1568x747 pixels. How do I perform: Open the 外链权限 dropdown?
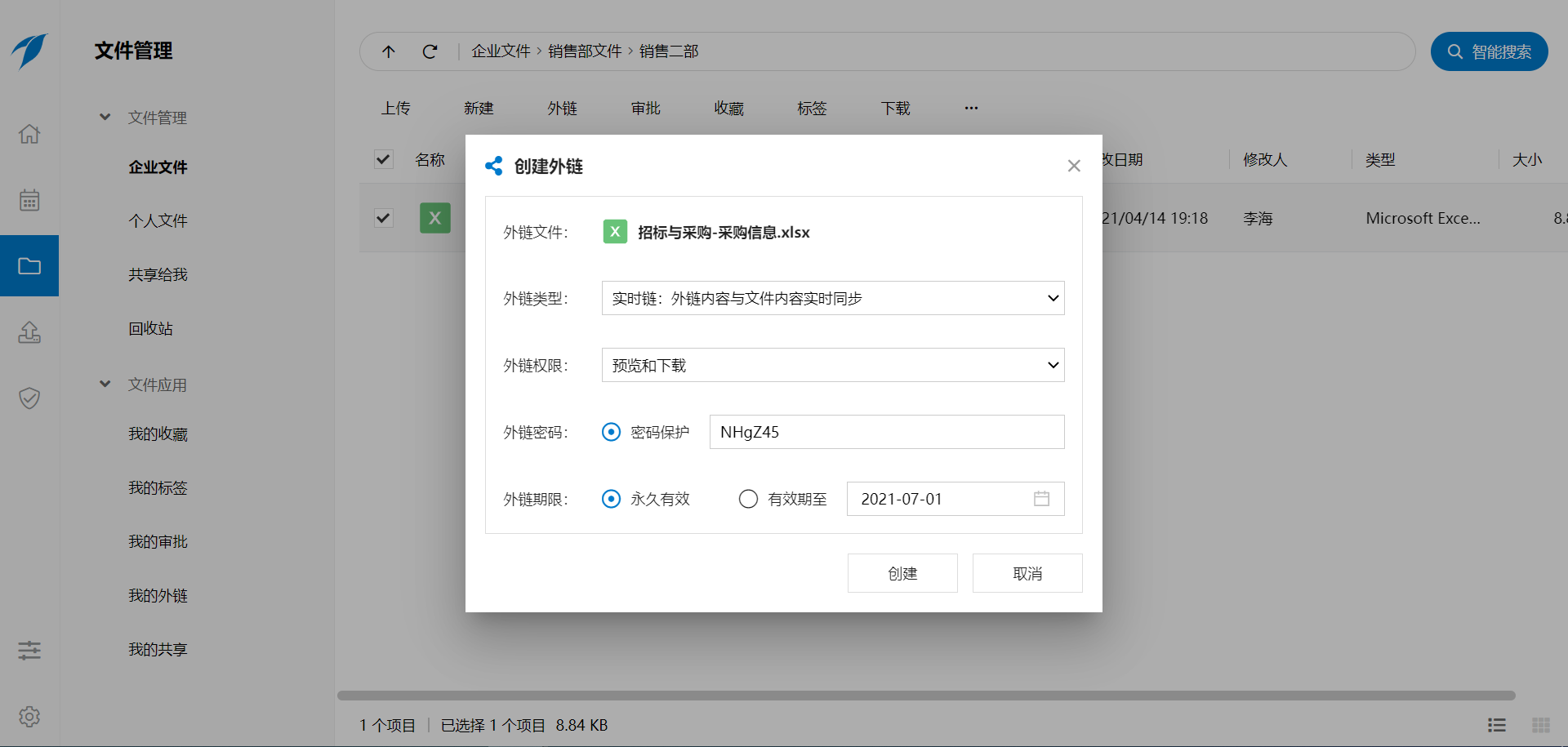click(x=832, y=365)
